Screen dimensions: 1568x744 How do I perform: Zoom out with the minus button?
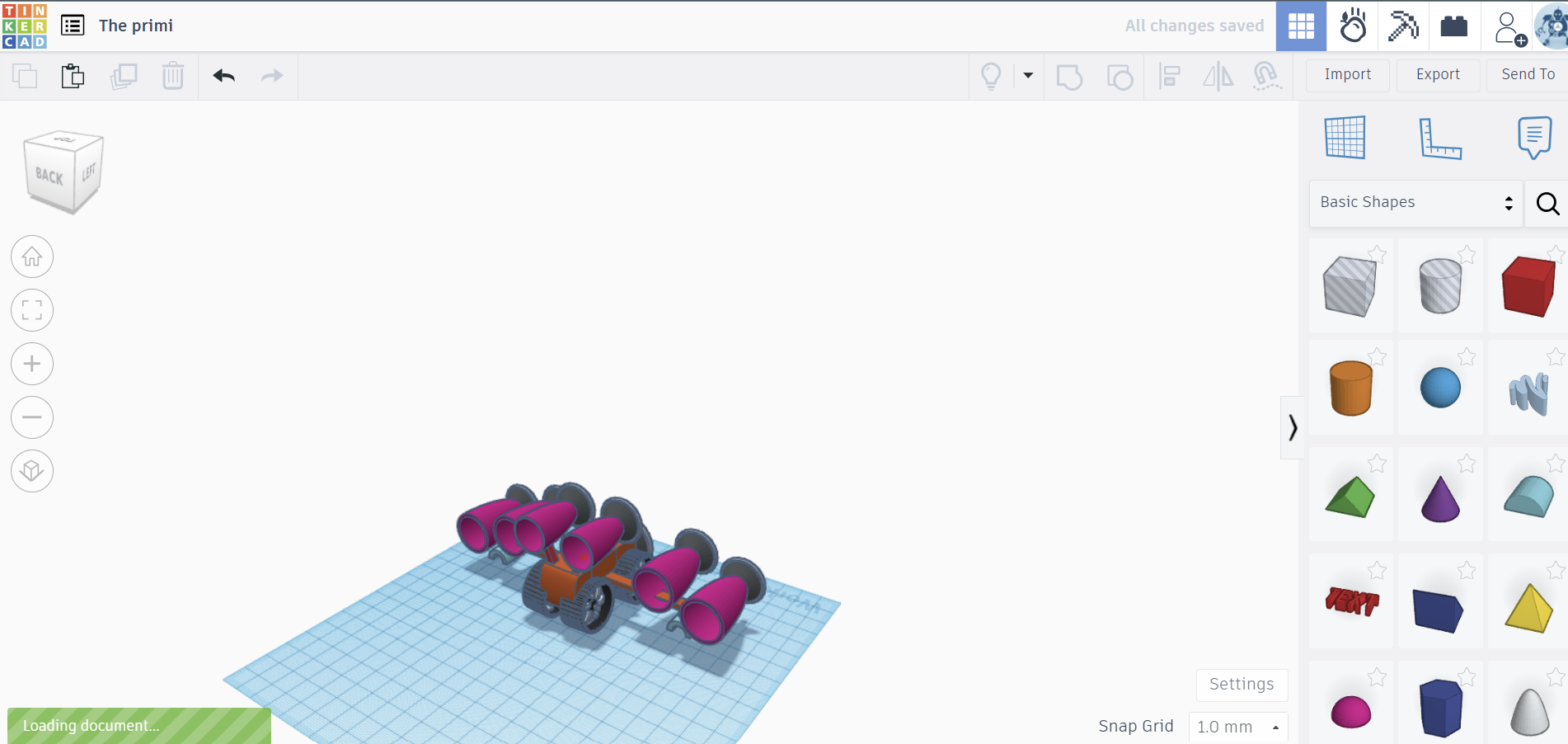(x=32, y=417)
